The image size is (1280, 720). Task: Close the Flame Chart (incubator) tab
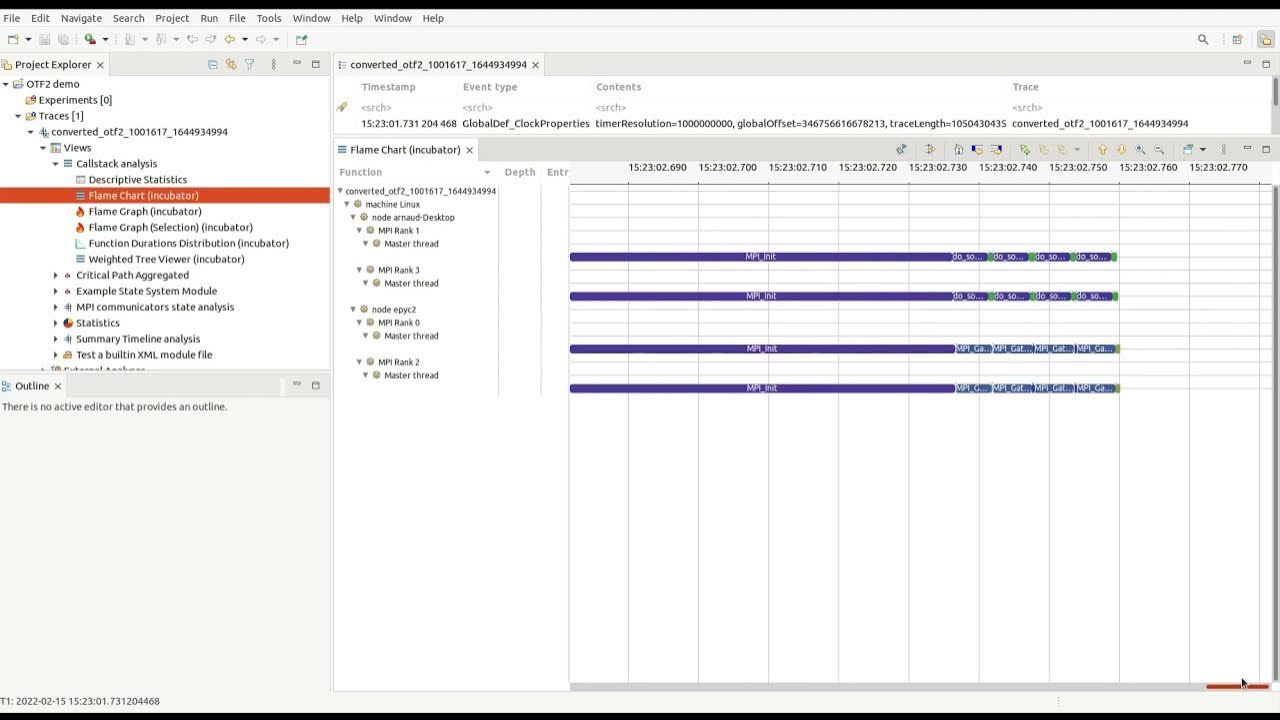(x=469, y=150)
